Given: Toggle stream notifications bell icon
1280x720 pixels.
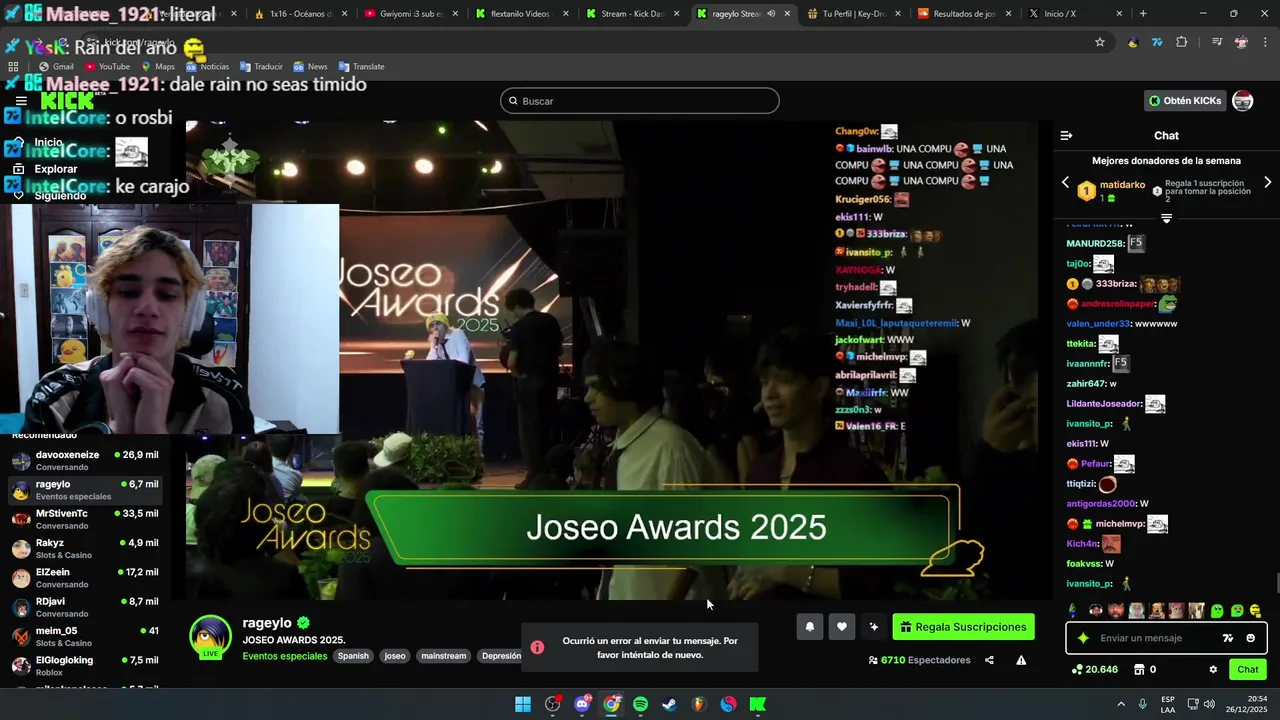Looking at the screenshot, I should click(x=809, y=627).
